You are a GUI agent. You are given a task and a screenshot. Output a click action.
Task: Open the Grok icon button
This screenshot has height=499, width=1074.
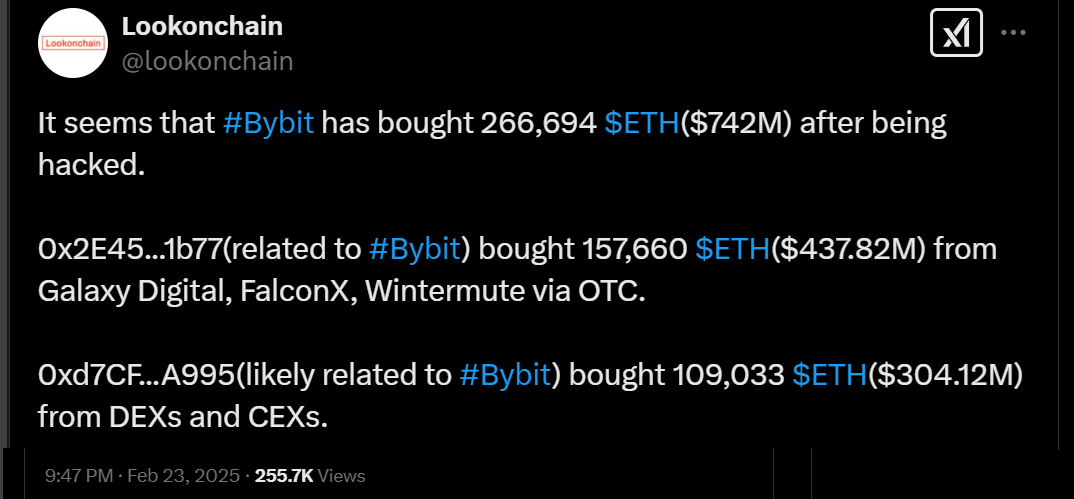(x=956, y=33)
